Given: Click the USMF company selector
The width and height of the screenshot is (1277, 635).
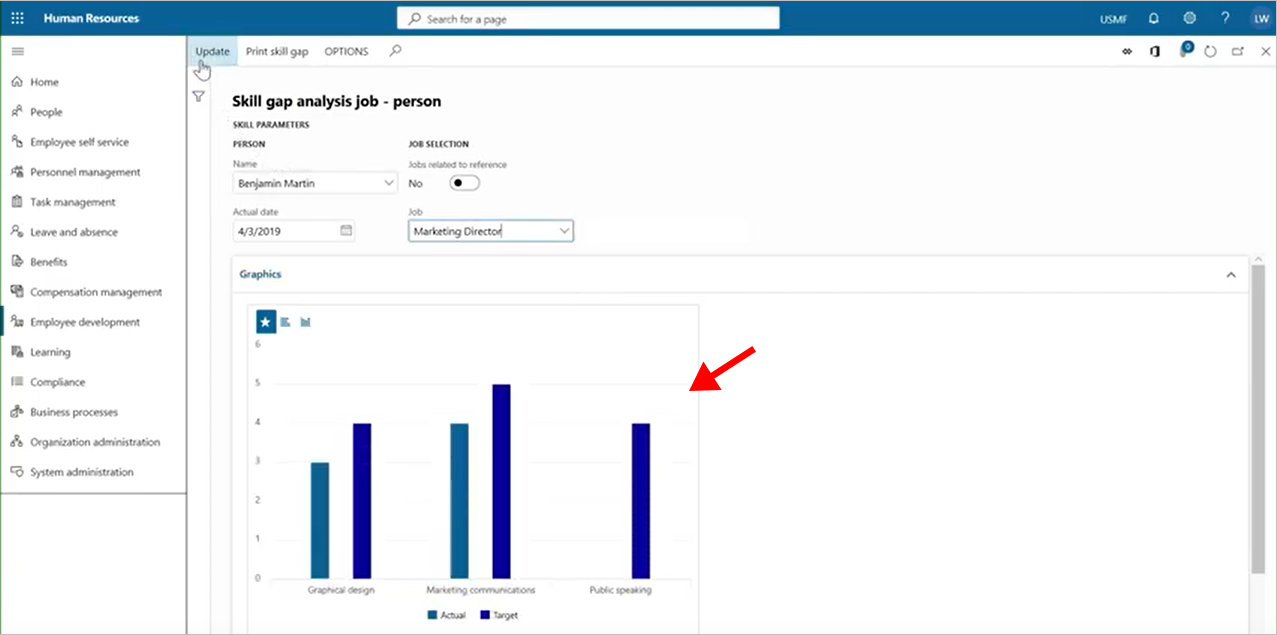Looking at the screenshot, I should pos(1113,19).
